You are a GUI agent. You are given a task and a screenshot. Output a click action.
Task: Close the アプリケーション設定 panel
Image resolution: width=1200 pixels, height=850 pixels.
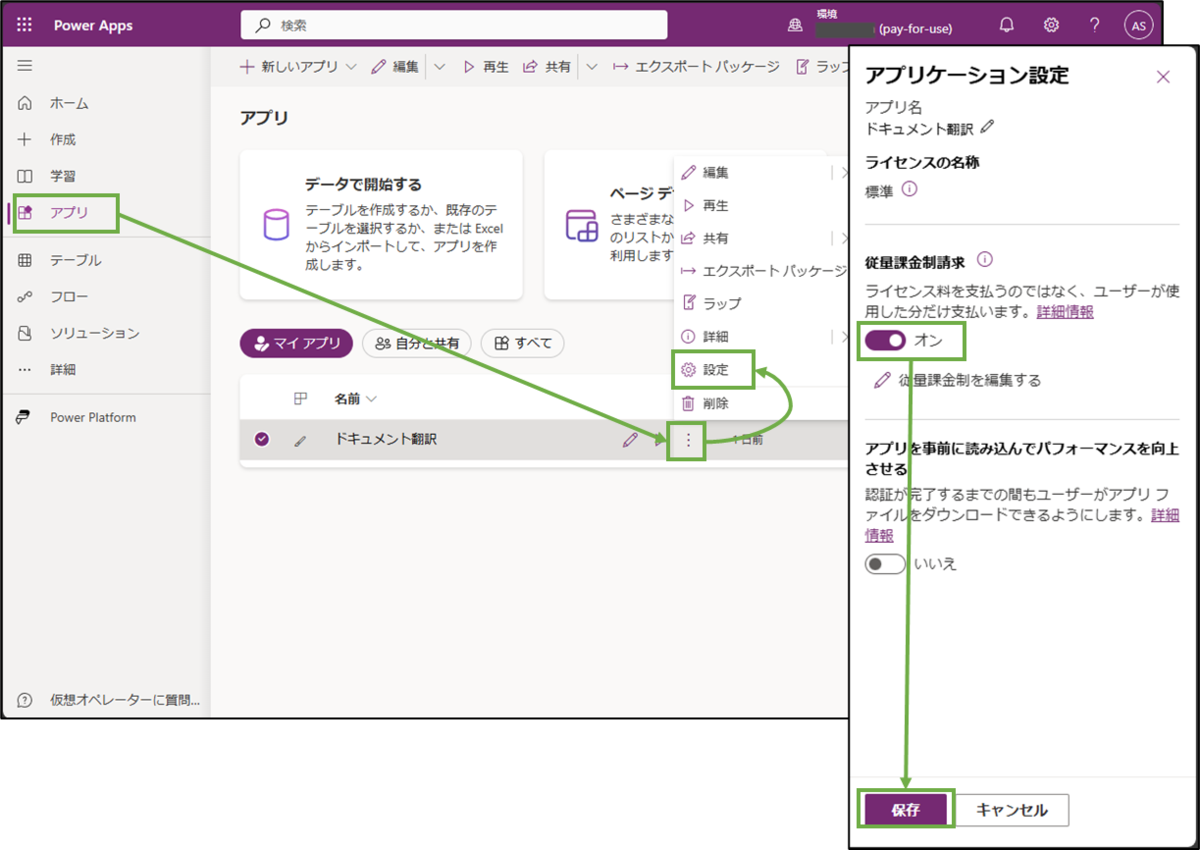1162,77
